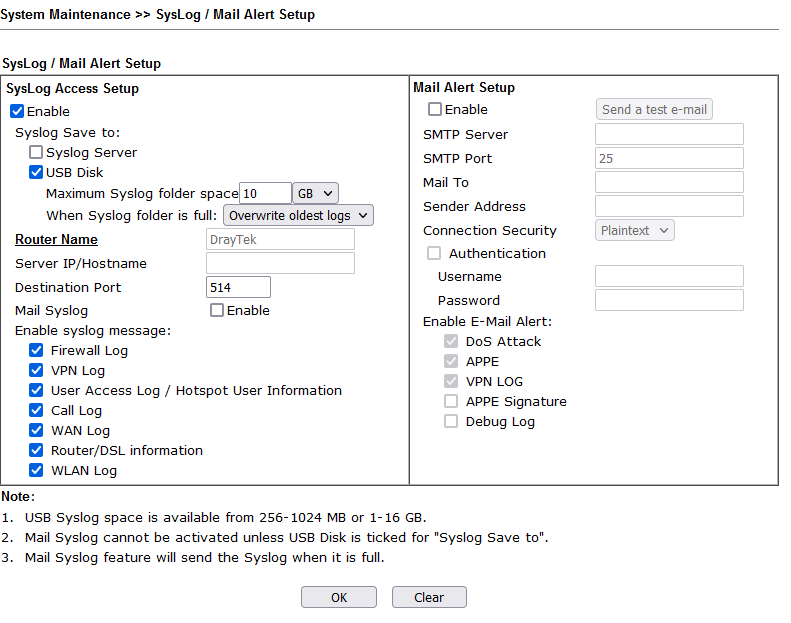Untick the USB Disk checkbox
791x623 pixels.
[36, 172]
